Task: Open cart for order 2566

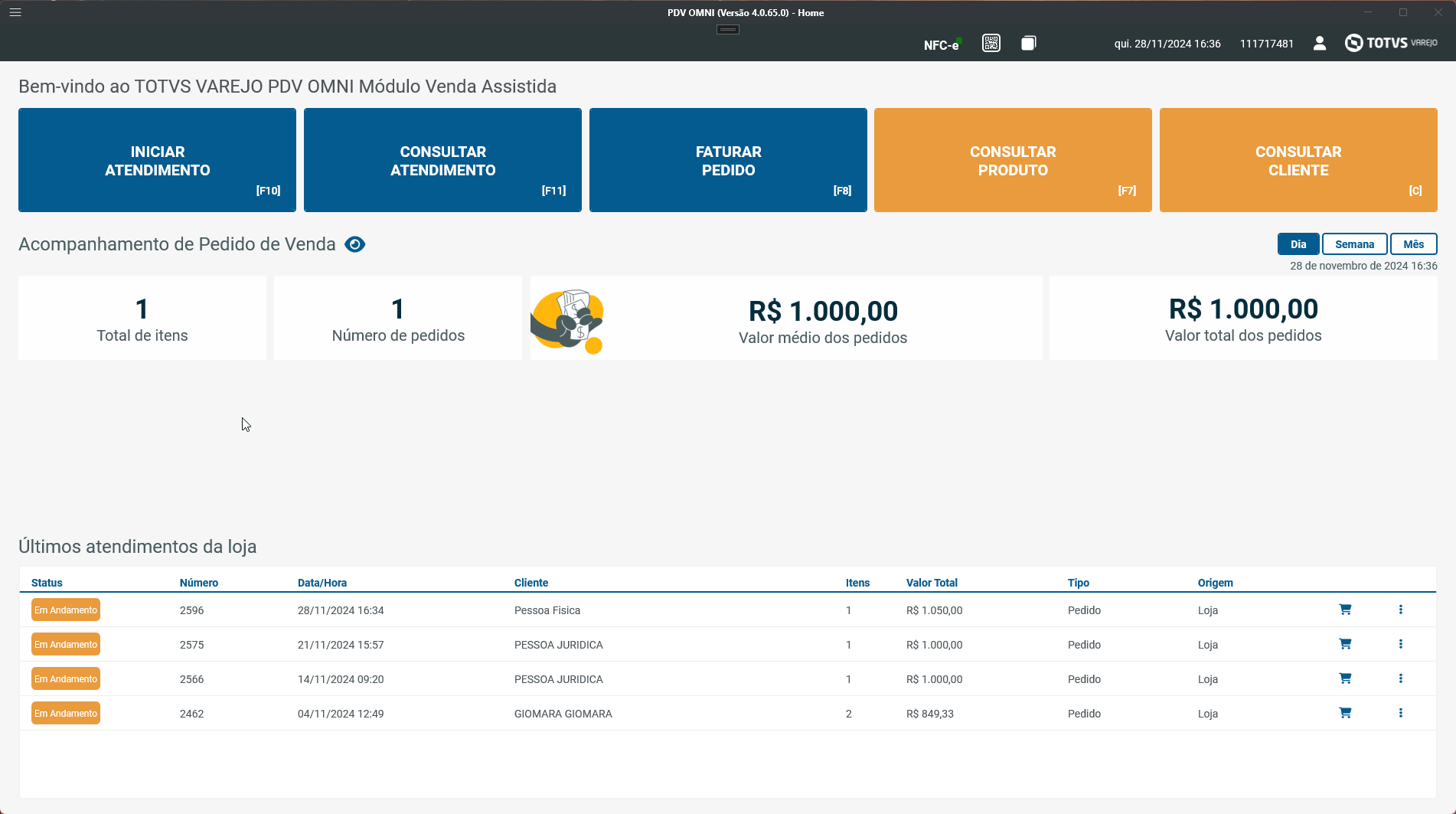Action: (1345, 678)
